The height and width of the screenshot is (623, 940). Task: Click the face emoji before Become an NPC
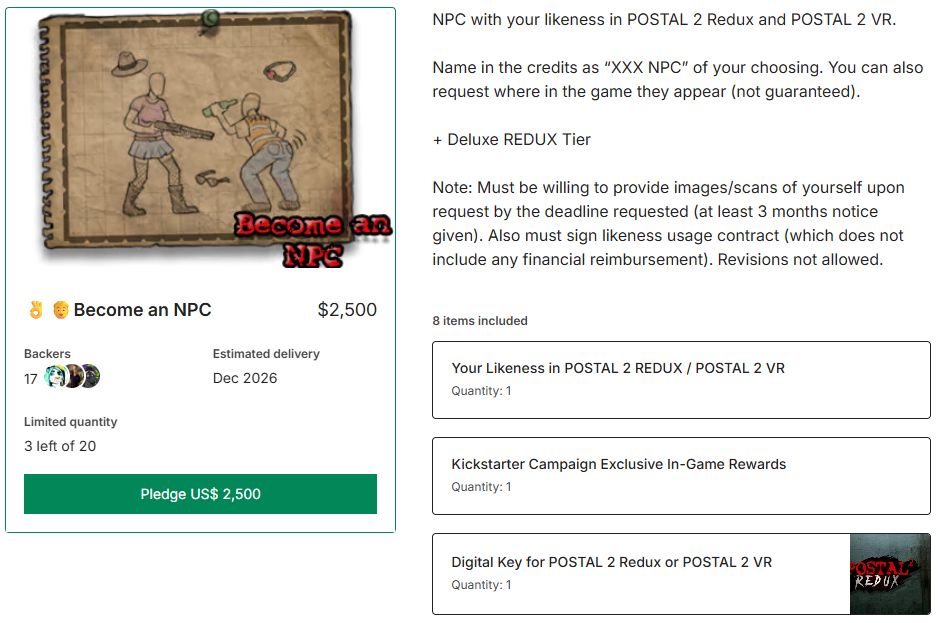click(60, 309)
